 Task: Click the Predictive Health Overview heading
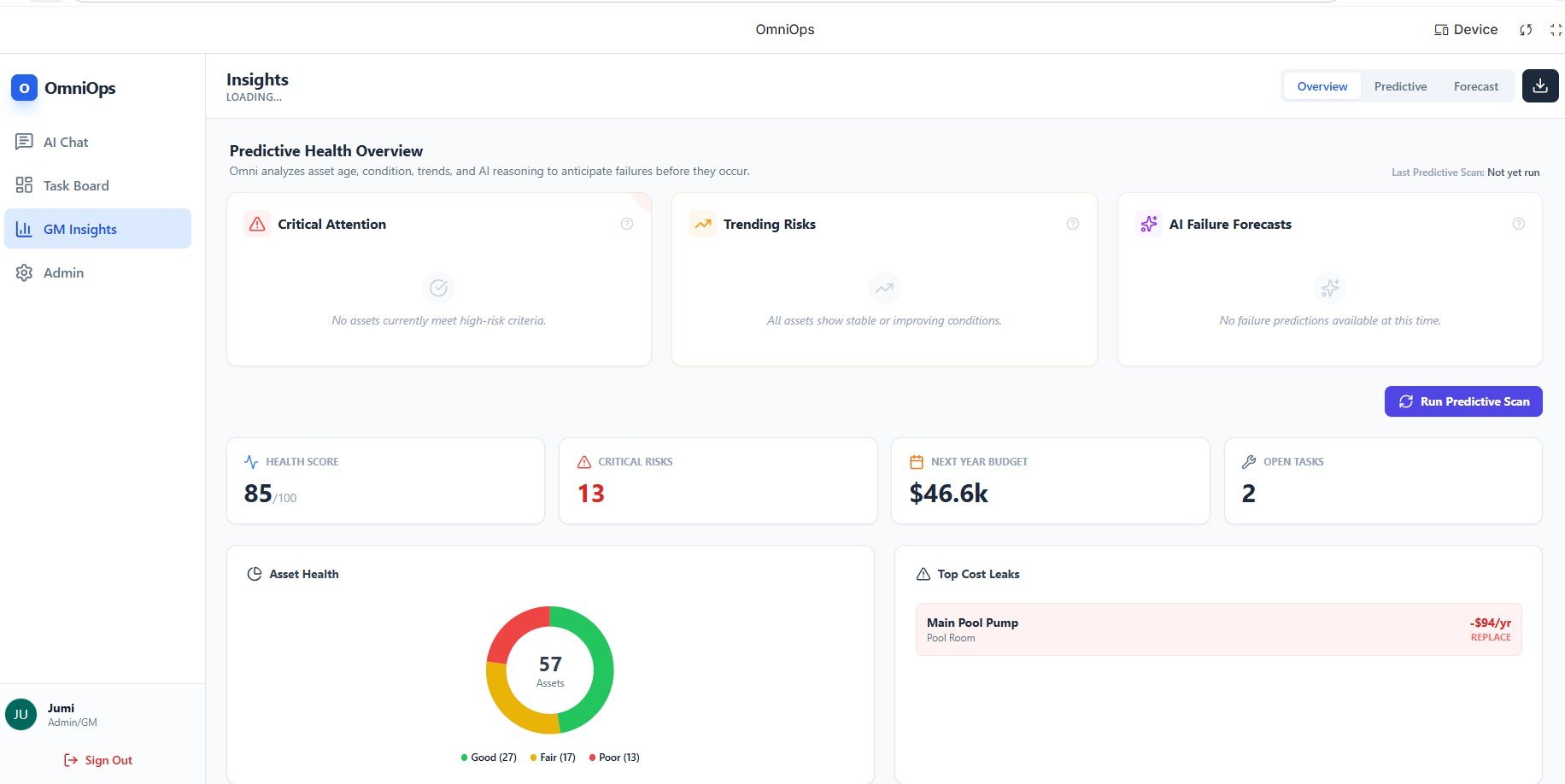tap(326, 151)
